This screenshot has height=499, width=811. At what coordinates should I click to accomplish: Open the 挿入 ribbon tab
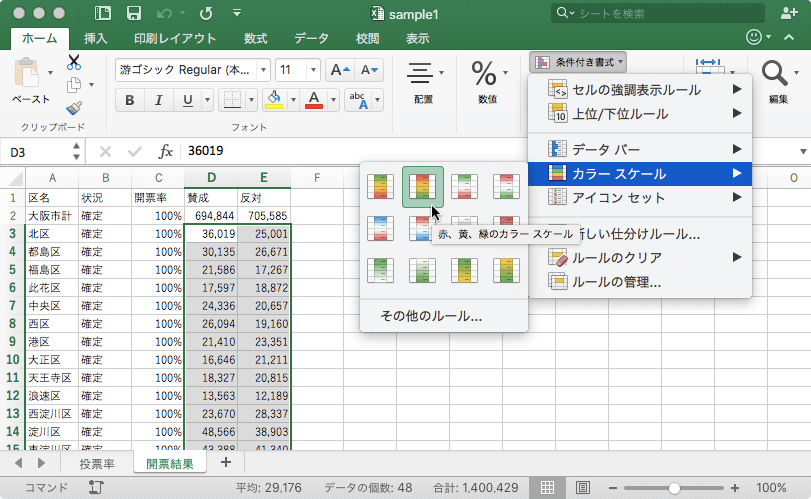pos(96,38)
